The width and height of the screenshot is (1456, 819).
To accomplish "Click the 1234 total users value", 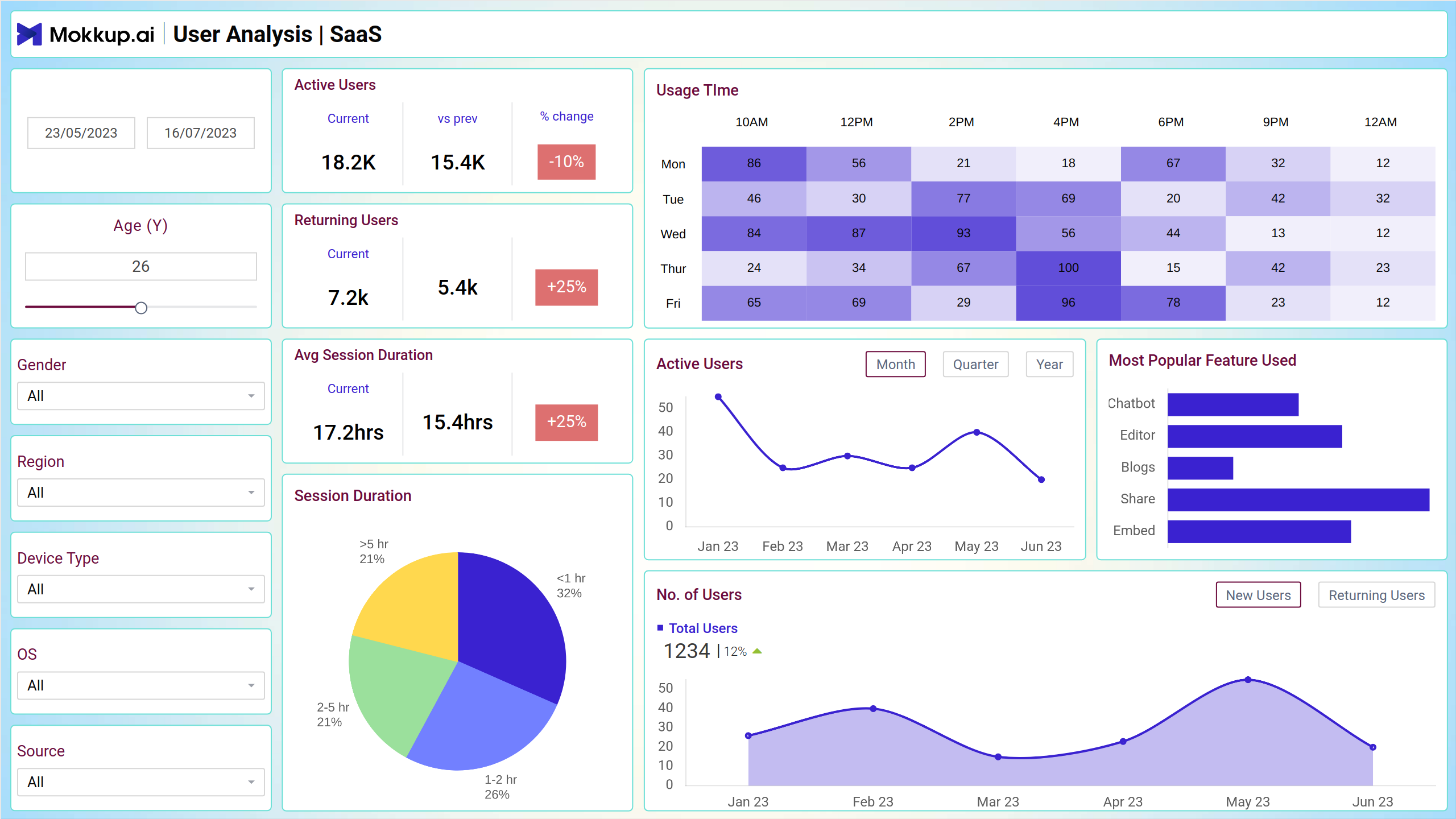I will (686, 651).
